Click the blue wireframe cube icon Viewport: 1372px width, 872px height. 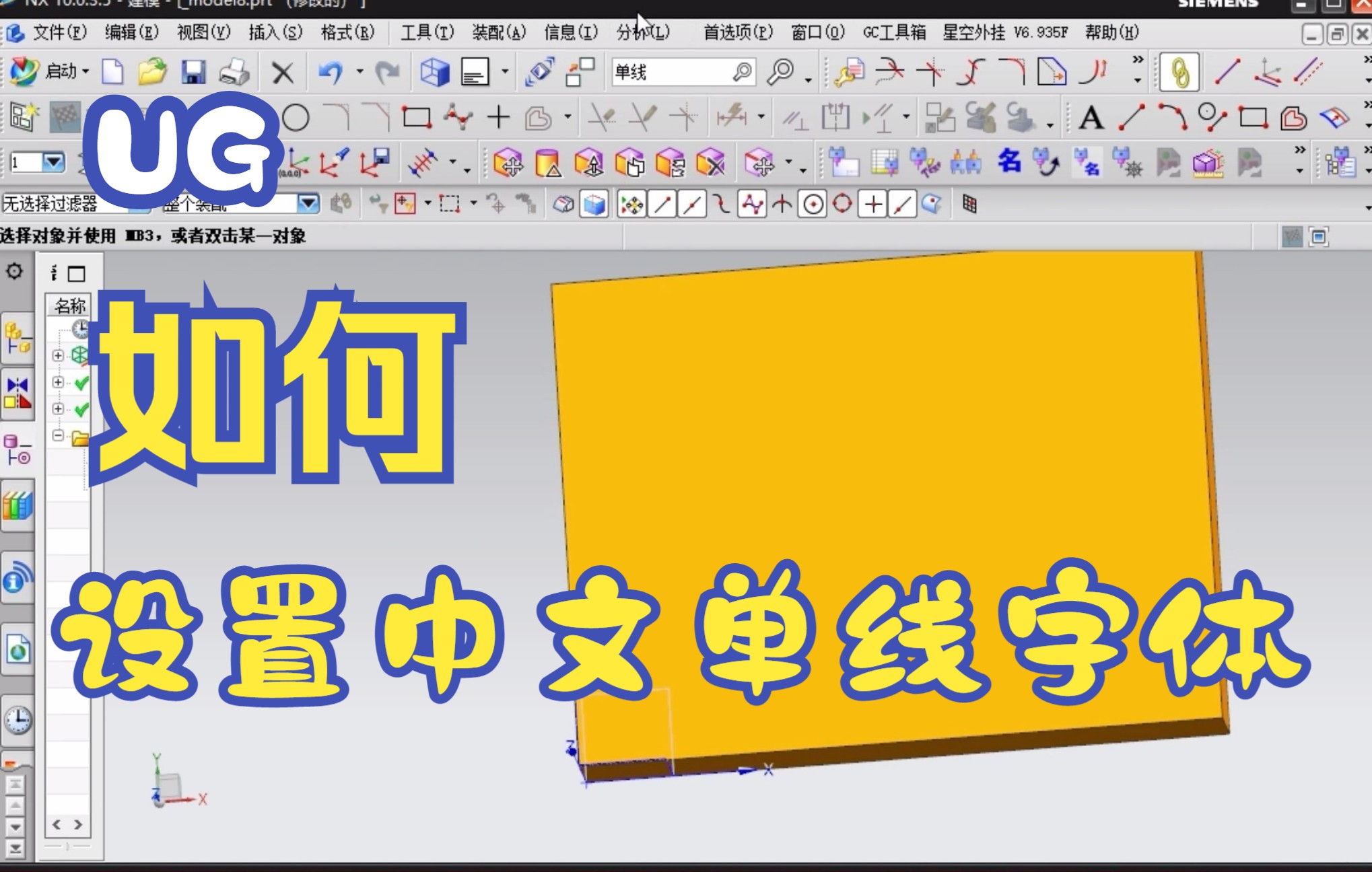click(434, 72)
